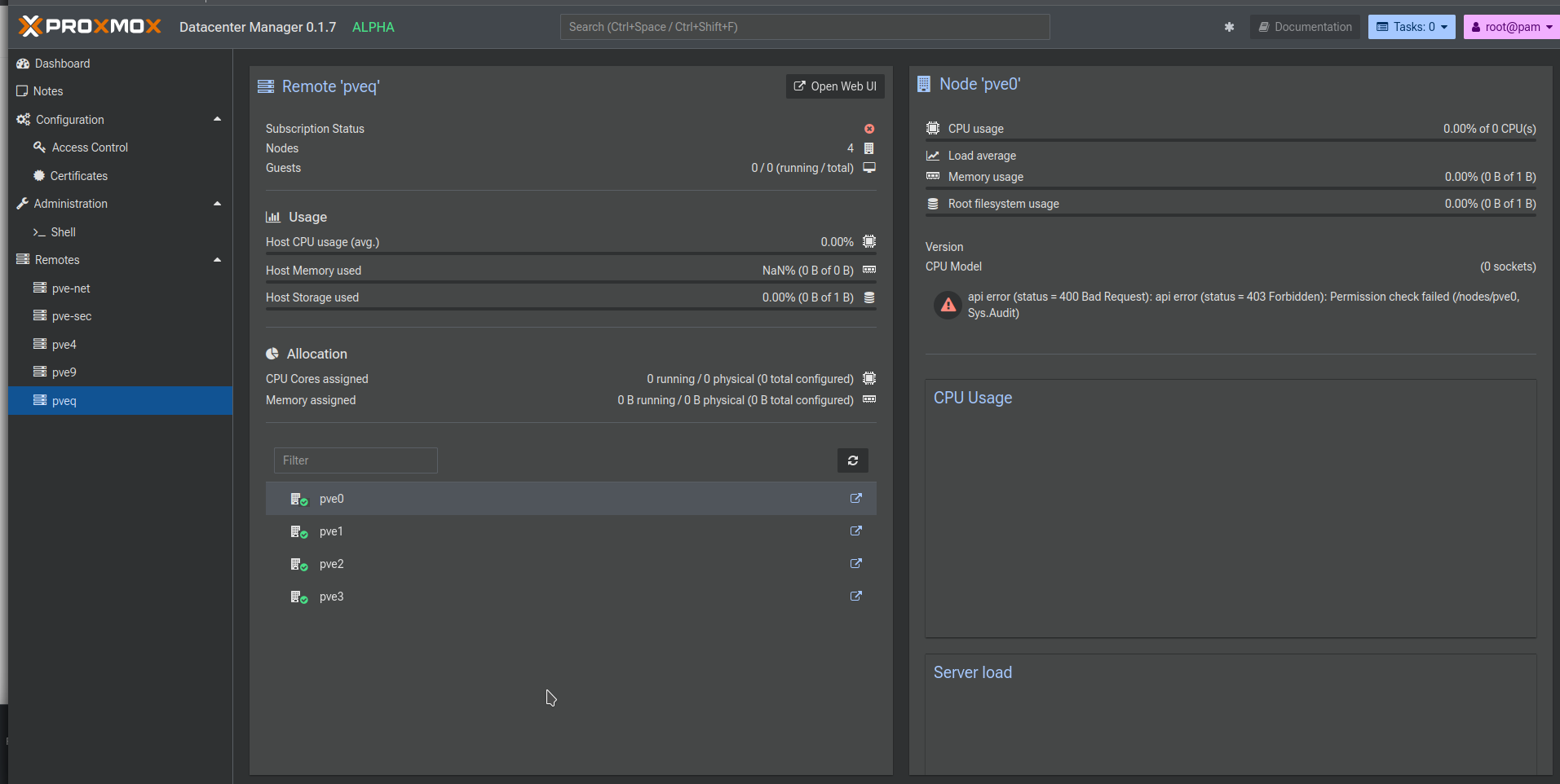
Task: Click the Host CPU usage progress bar
Action: coord(571,253)
